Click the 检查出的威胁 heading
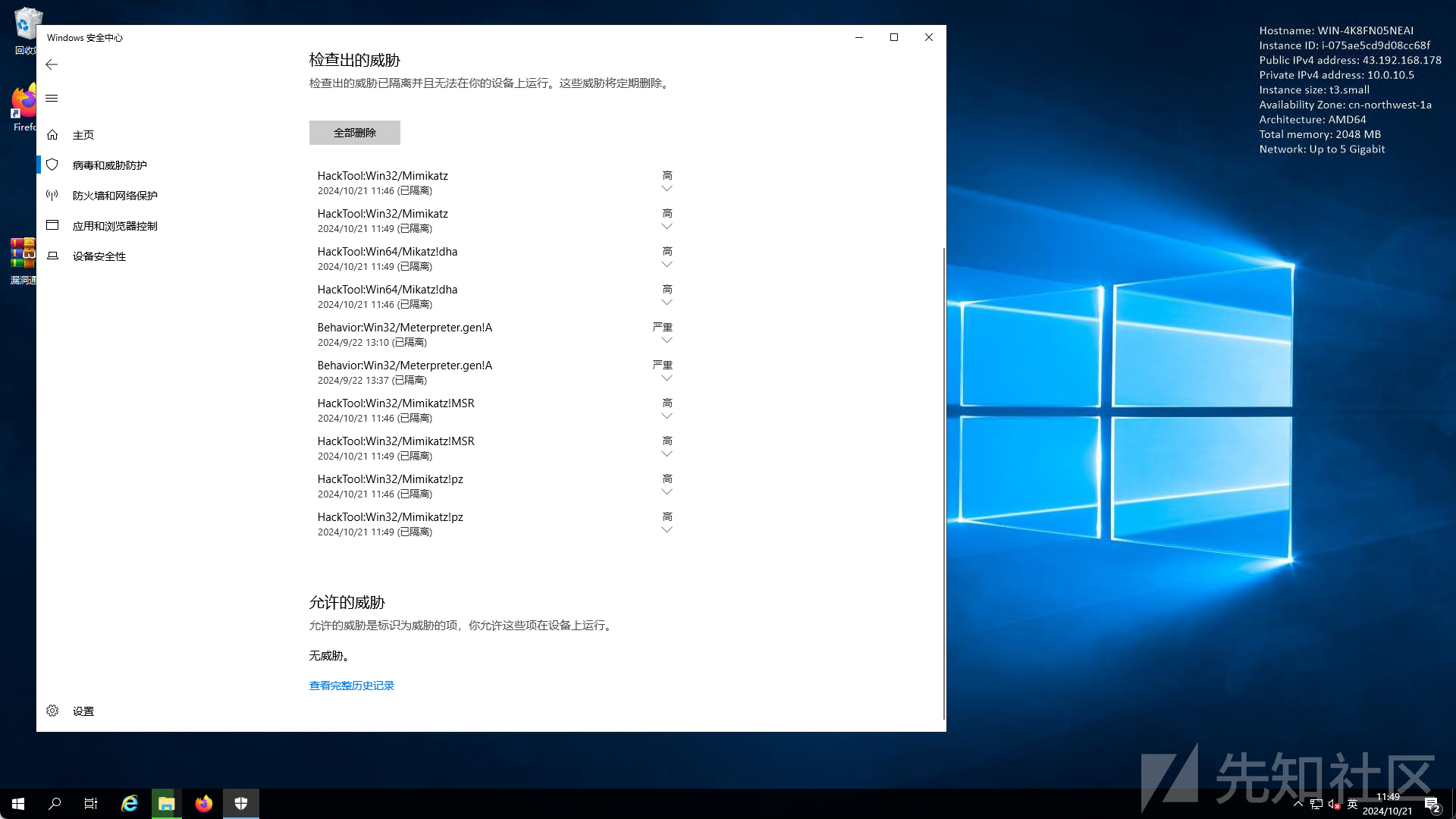The height and width of the screenshot is (819, 1456). pyautogui.click(x=355, y=60)
